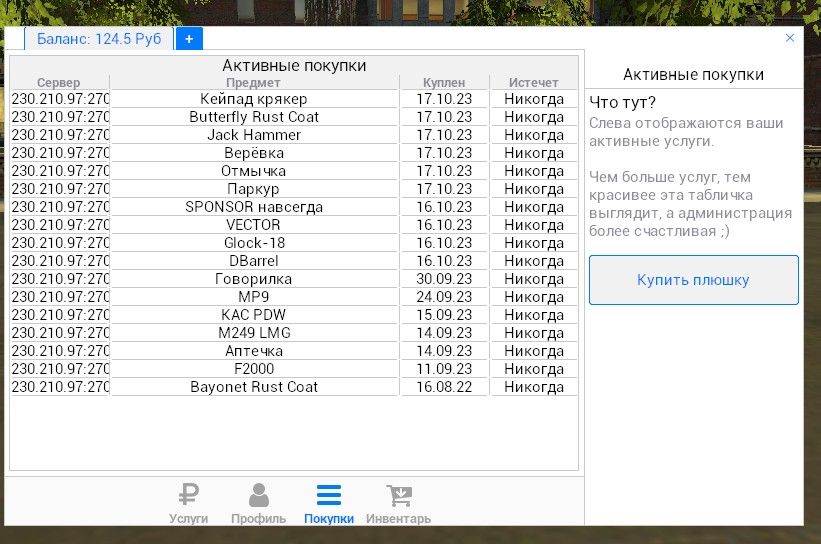
Task: Sort by the Сервер column header
Action: [x=59, y=83]
